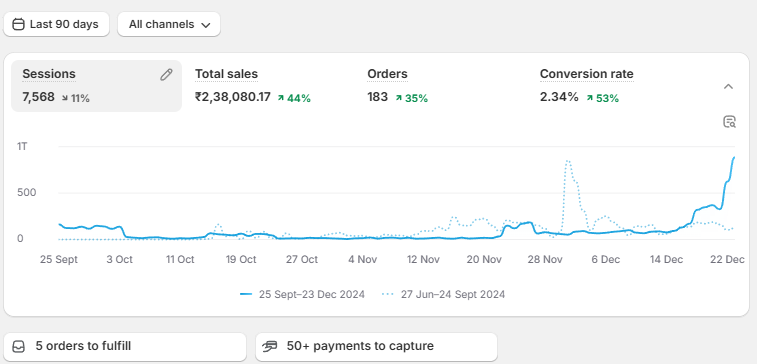
Task: Click the downward arrow next to 11% sessions
Action: (x=65, y=98)
